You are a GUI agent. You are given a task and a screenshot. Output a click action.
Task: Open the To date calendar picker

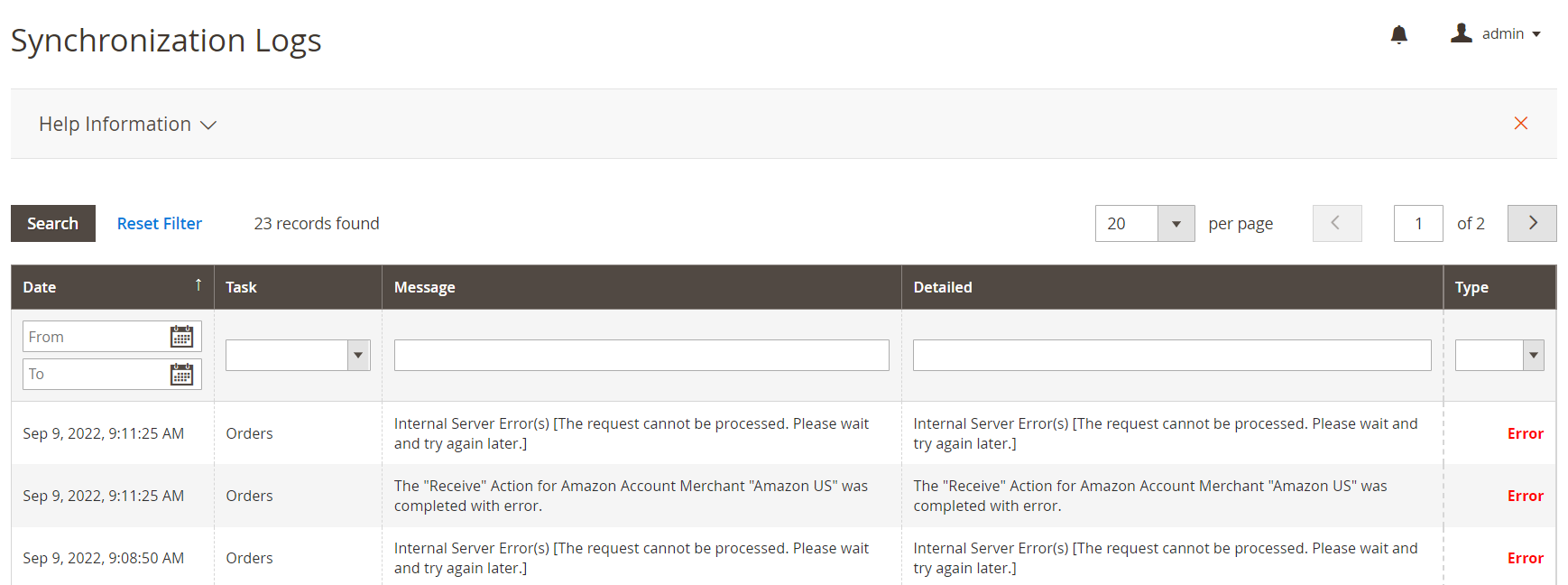(181, 374)
